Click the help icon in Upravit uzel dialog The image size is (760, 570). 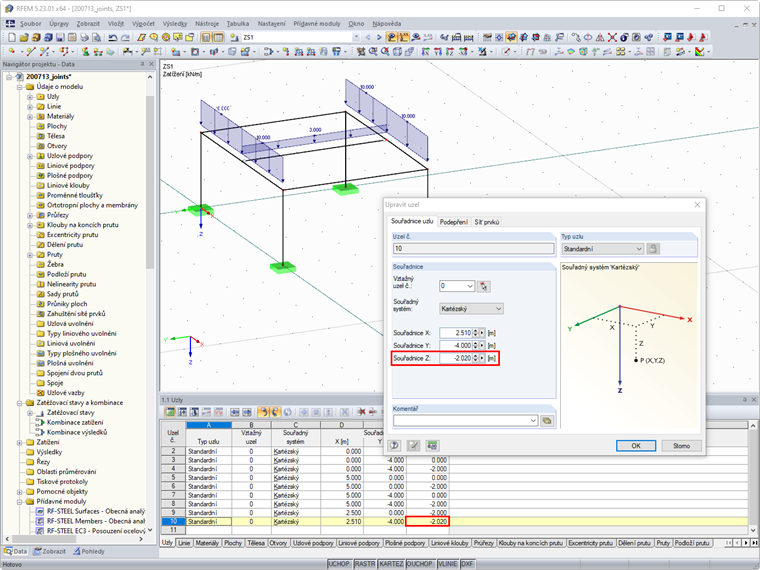(395, 445)
